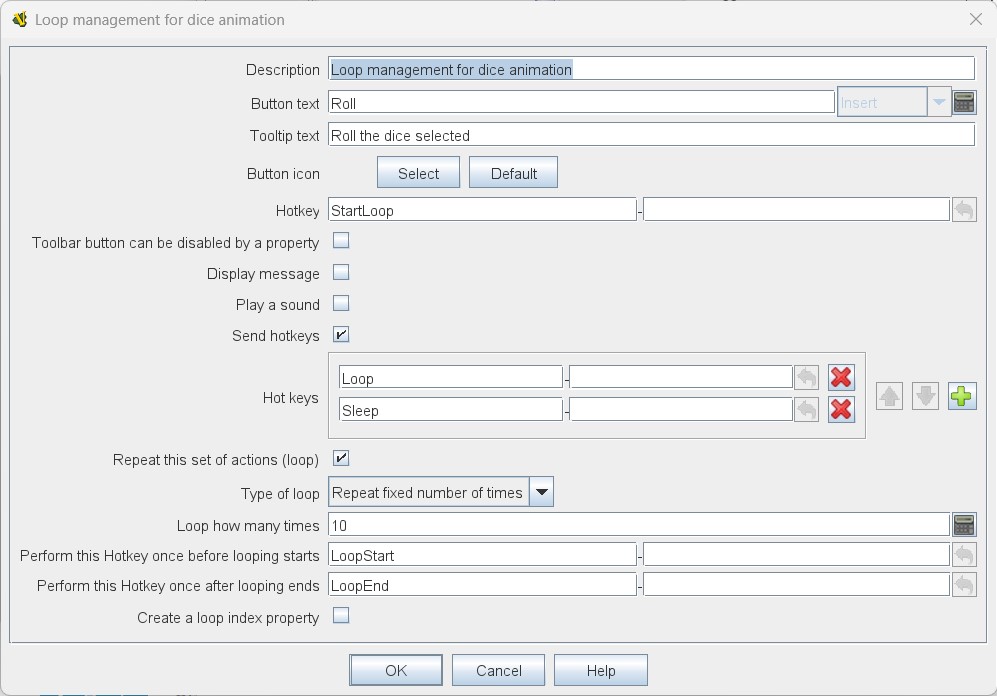Click Default button for Button icon
The image size is (997, 696).
(514, 173)
